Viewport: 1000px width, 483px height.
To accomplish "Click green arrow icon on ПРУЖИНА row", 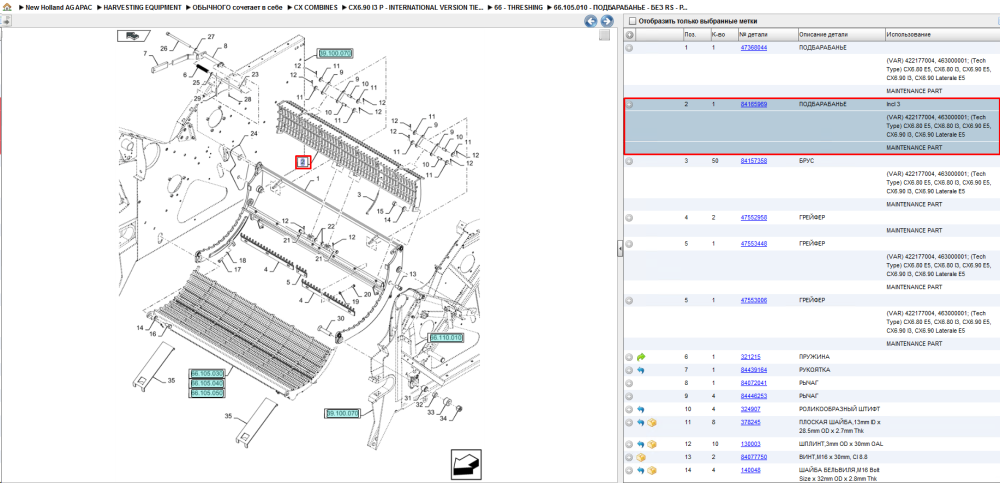I will click(641, 357).
